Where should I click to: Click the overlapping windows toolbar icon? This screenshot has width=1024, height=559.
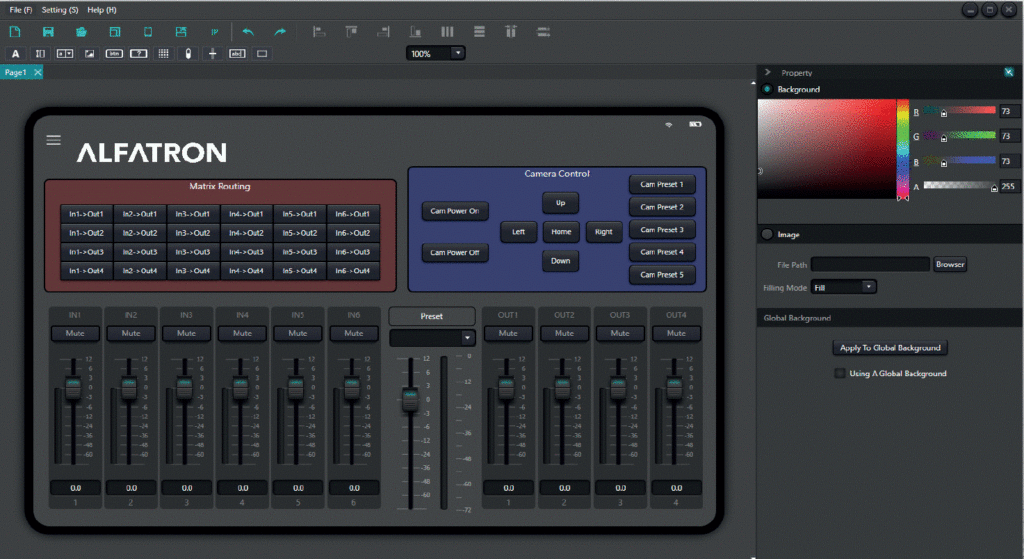pos(115,31)
